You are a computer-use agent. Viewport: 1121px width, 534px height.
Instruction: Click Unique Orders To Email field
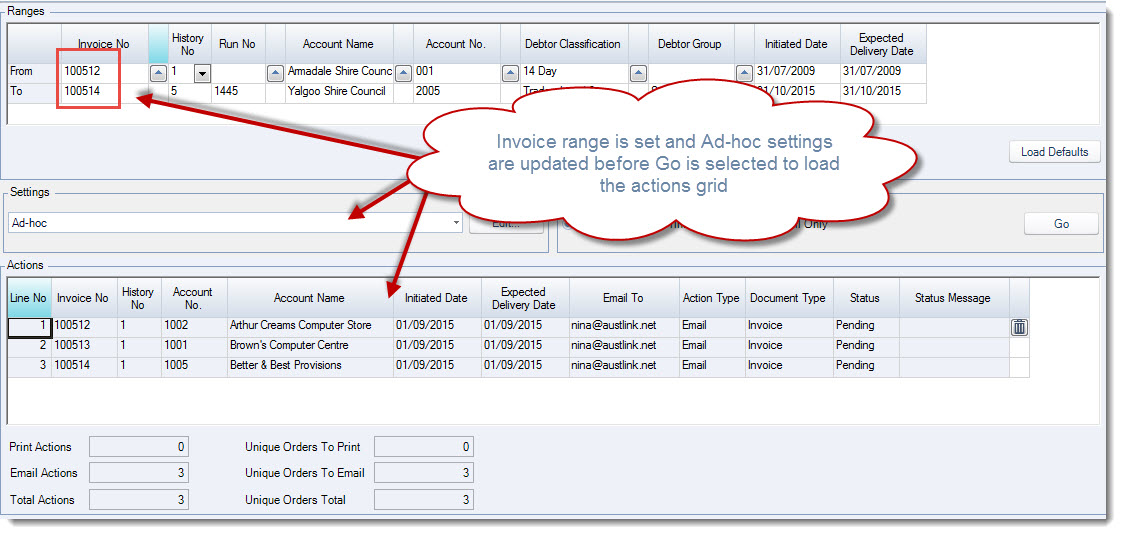pos(423,473)
